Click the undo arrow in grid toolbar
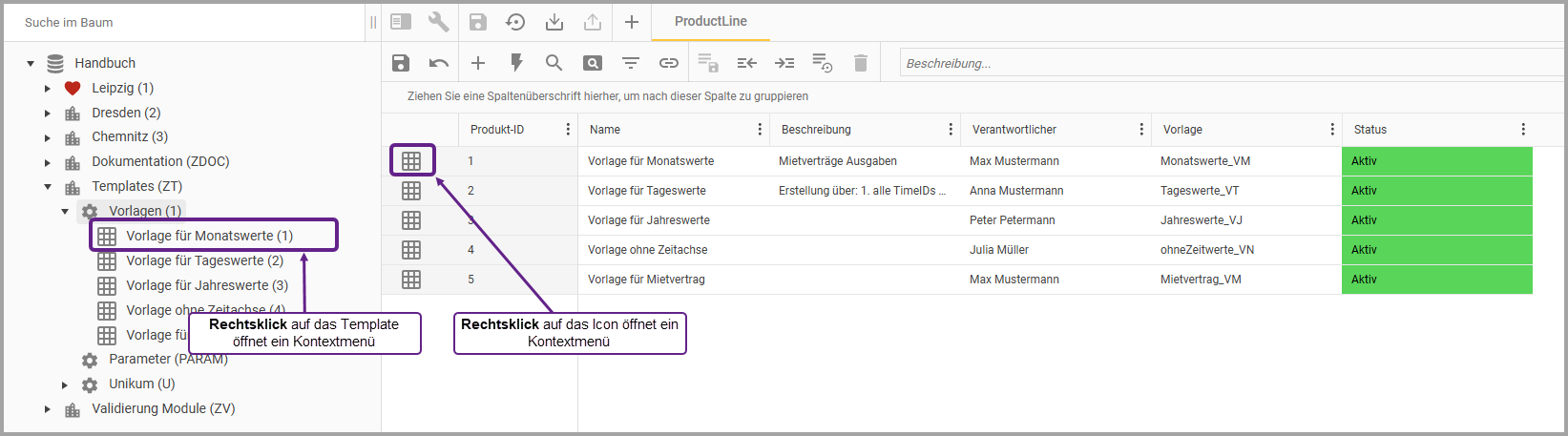The height and width of the screenshot is (436, 1568). pyautogui.click(x=439, y=63)
